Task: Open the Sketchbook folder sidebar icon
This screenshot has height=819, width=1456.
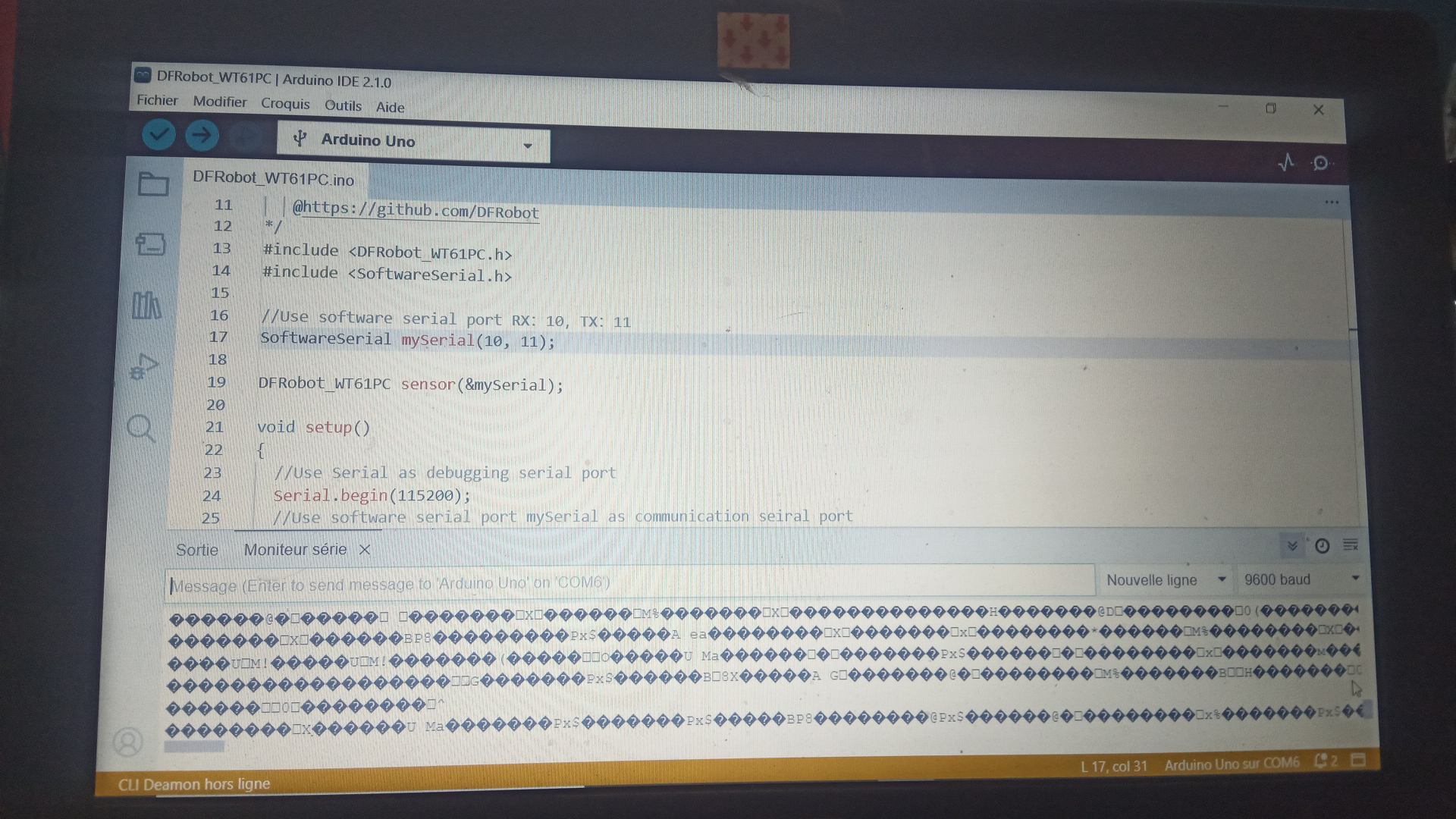Action: [x=153, y=184]
